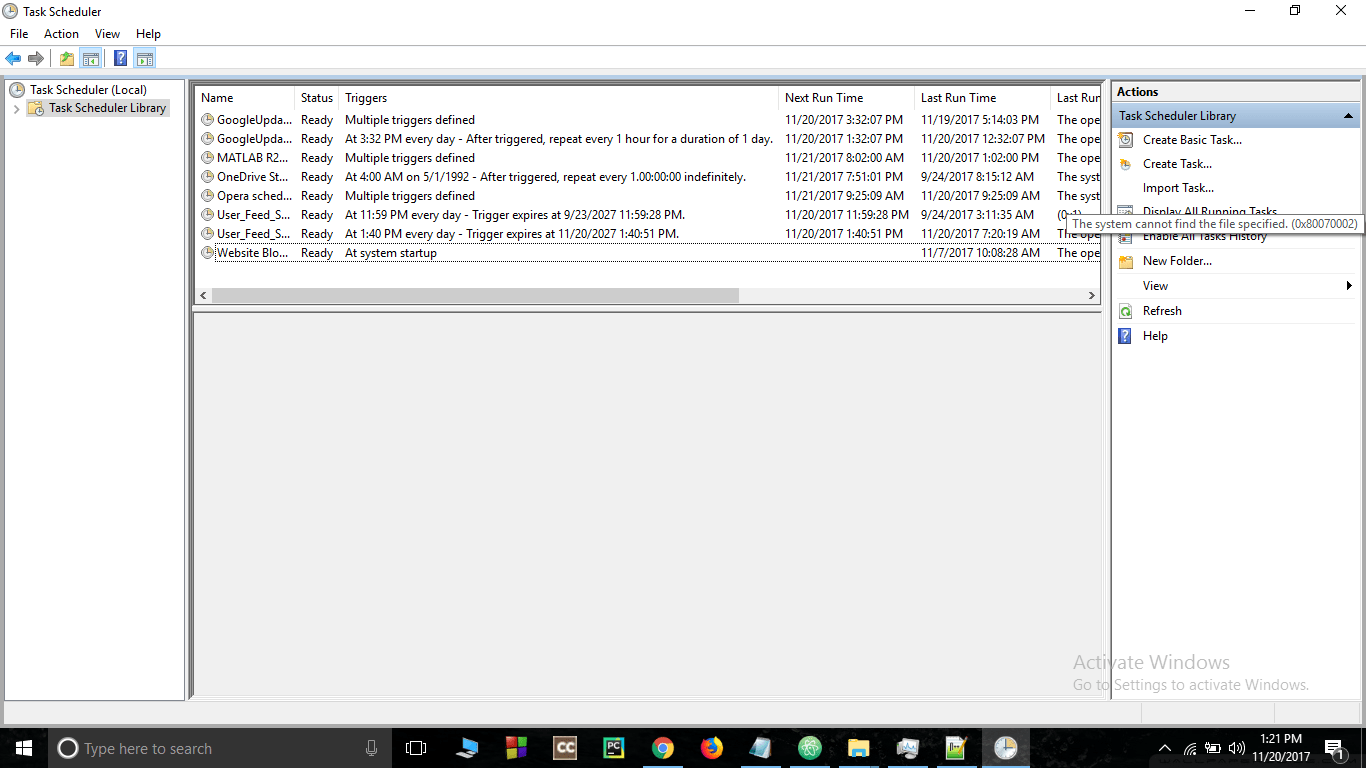Toggle the Show/Hide Action Pane icon
Viewport: 1366px width, 768px height.
[x=144, y=59]
